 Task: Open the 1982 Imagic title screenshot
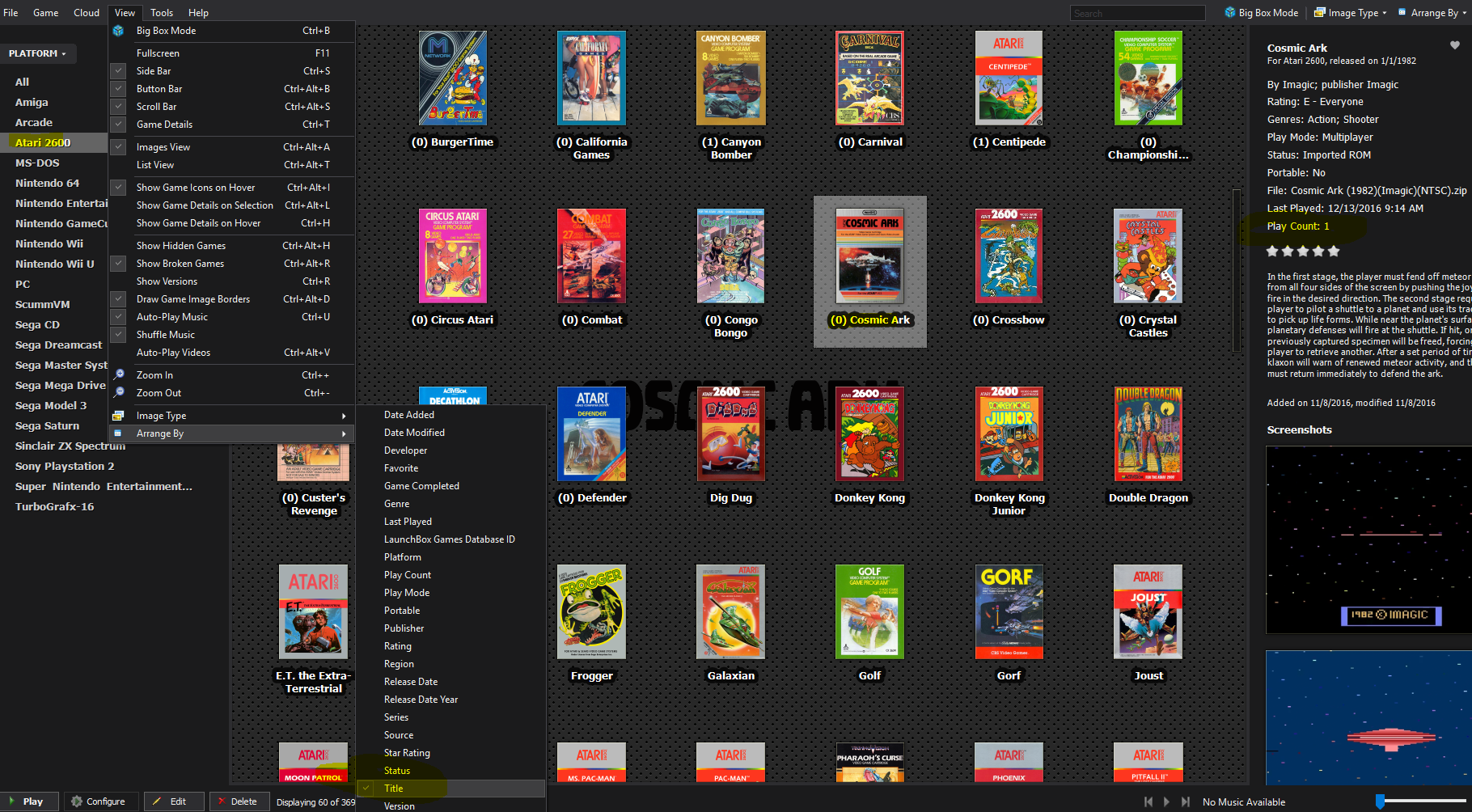[x=1368, y=540]
